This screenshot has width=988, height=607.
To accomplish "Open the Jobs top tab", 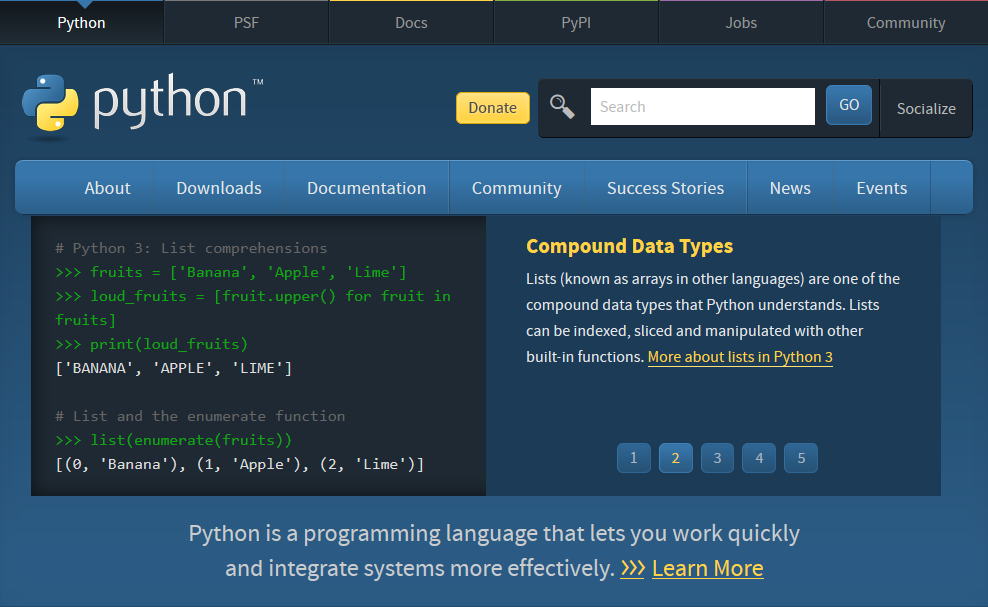I will coord(741,23).
